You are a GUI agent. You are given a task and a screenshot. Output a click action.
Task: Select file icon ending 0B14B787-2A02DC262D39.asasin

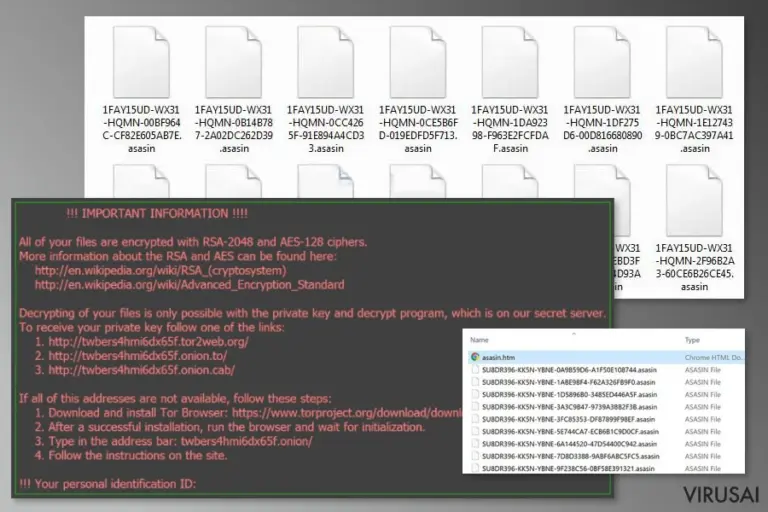(234, 62)
